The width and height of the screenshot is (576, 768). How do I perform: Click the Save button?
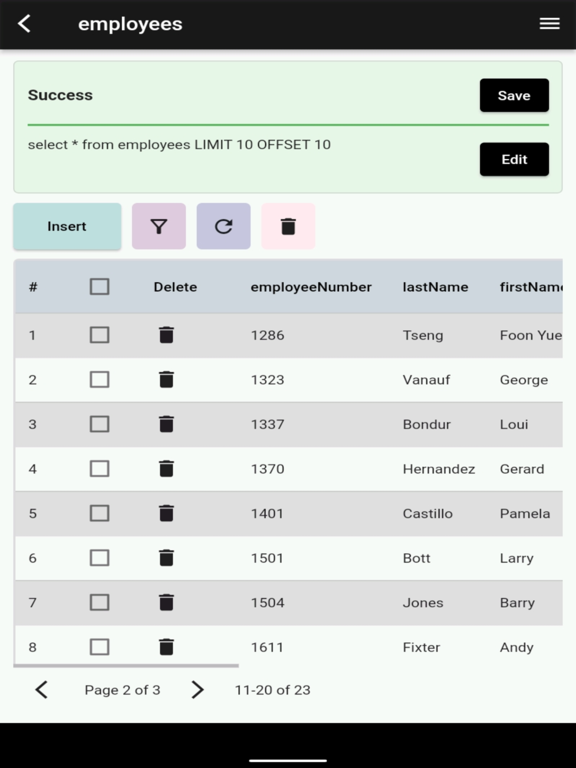(514, 95)
